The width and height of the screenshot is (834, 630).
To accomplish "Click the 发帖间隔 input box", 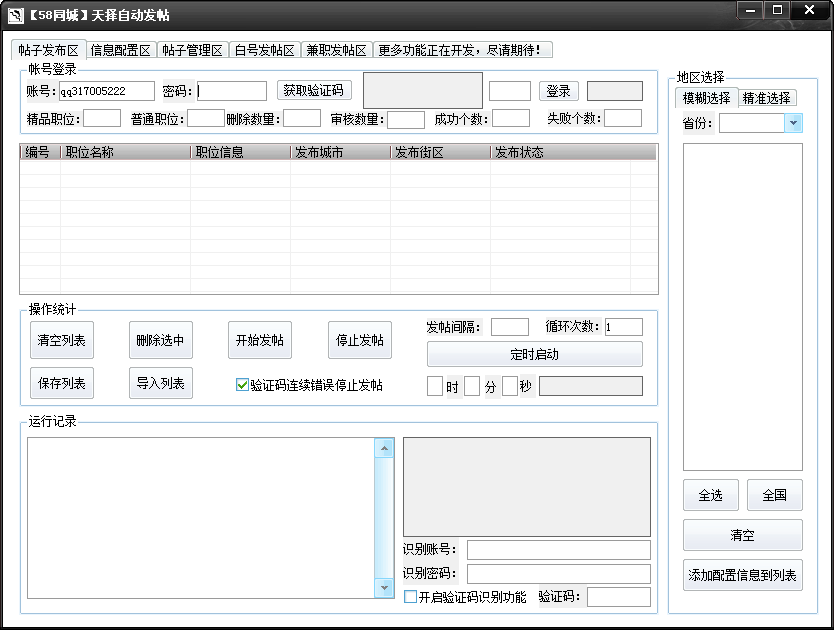I will click(509, 327).
